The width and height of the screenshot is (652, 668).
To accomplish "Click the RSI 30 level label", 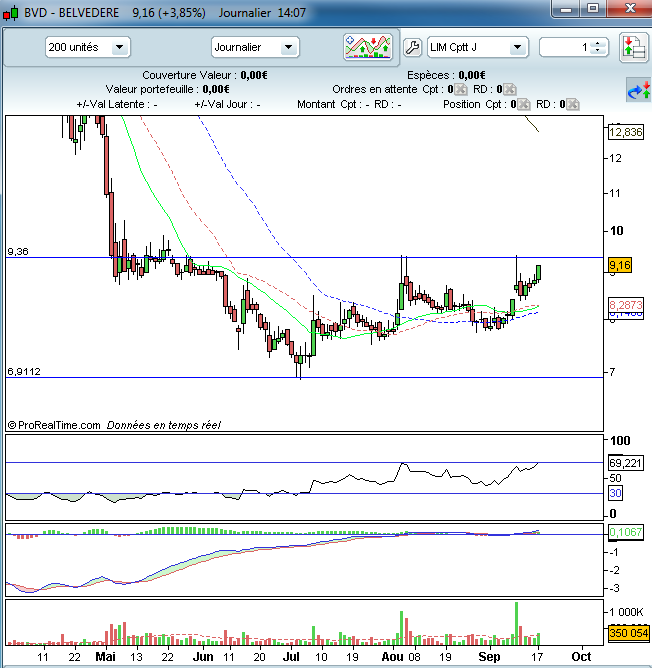I will 615,493.
